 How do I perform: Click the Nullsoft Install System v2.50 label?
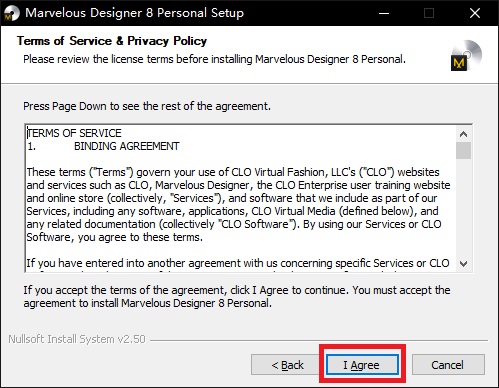[x=77, y=339]
